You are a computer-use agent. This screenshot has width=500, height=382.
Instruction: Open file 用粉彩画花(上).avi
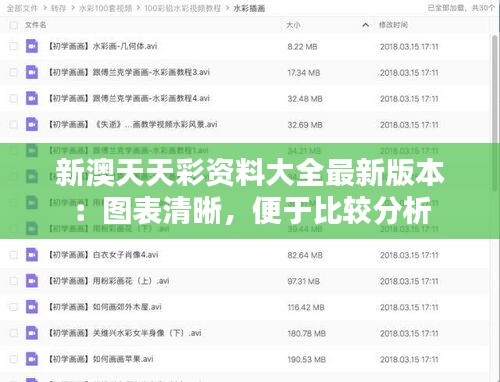(109, 281)
